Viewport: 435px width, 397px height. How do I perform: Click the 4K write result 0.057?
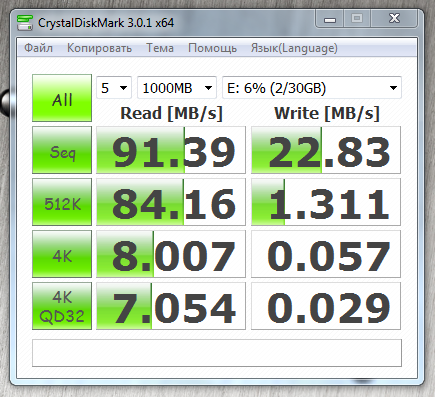[x=326, y=254]
